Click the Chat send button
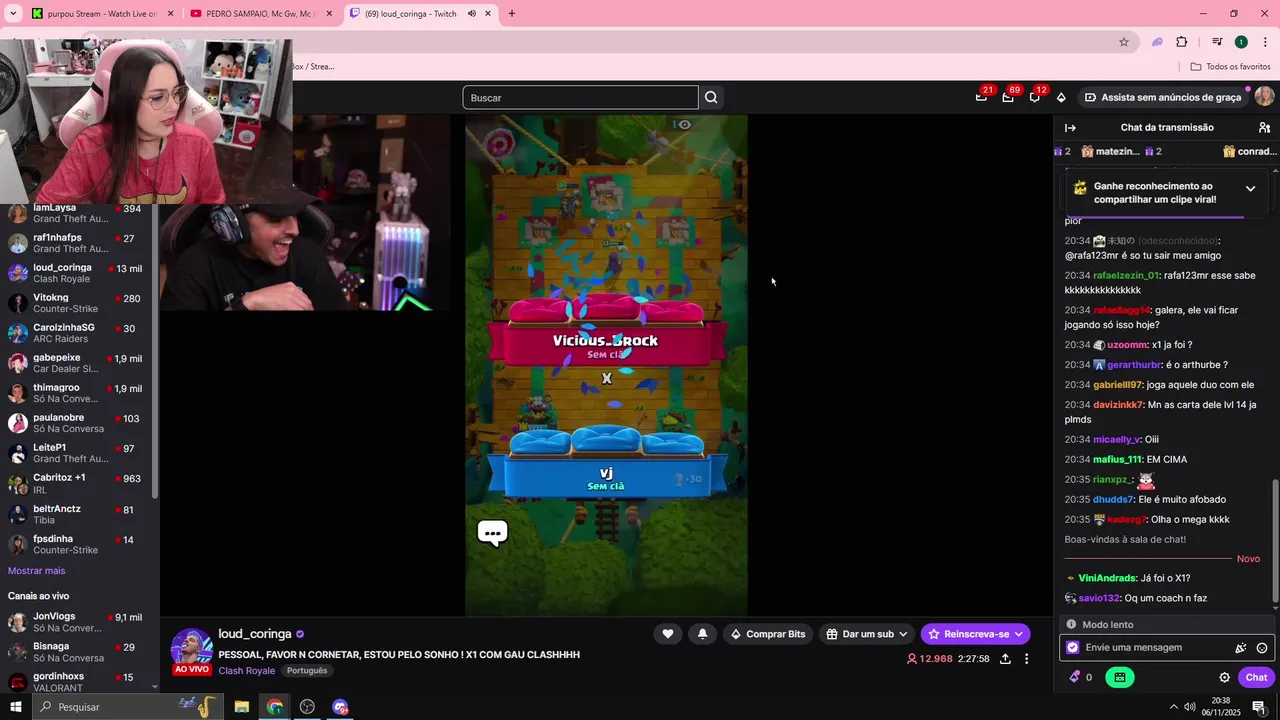 pyautogui.click(x=1256, y=677)
